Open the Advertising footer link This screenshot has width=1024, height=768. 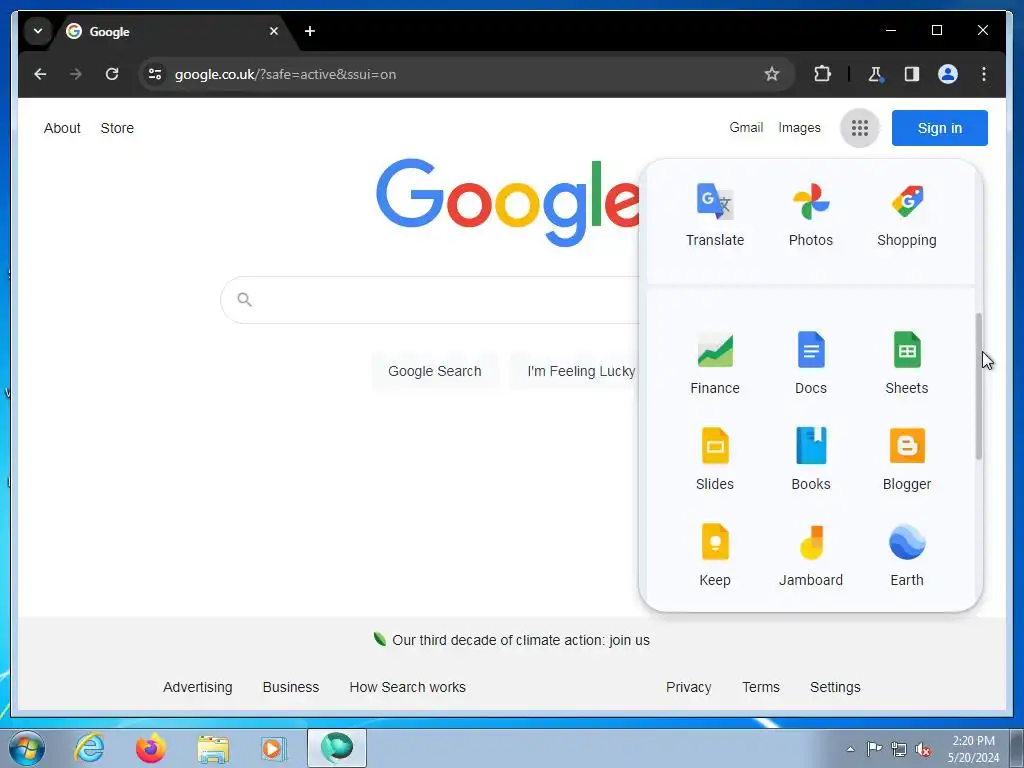tap(197, 687)
